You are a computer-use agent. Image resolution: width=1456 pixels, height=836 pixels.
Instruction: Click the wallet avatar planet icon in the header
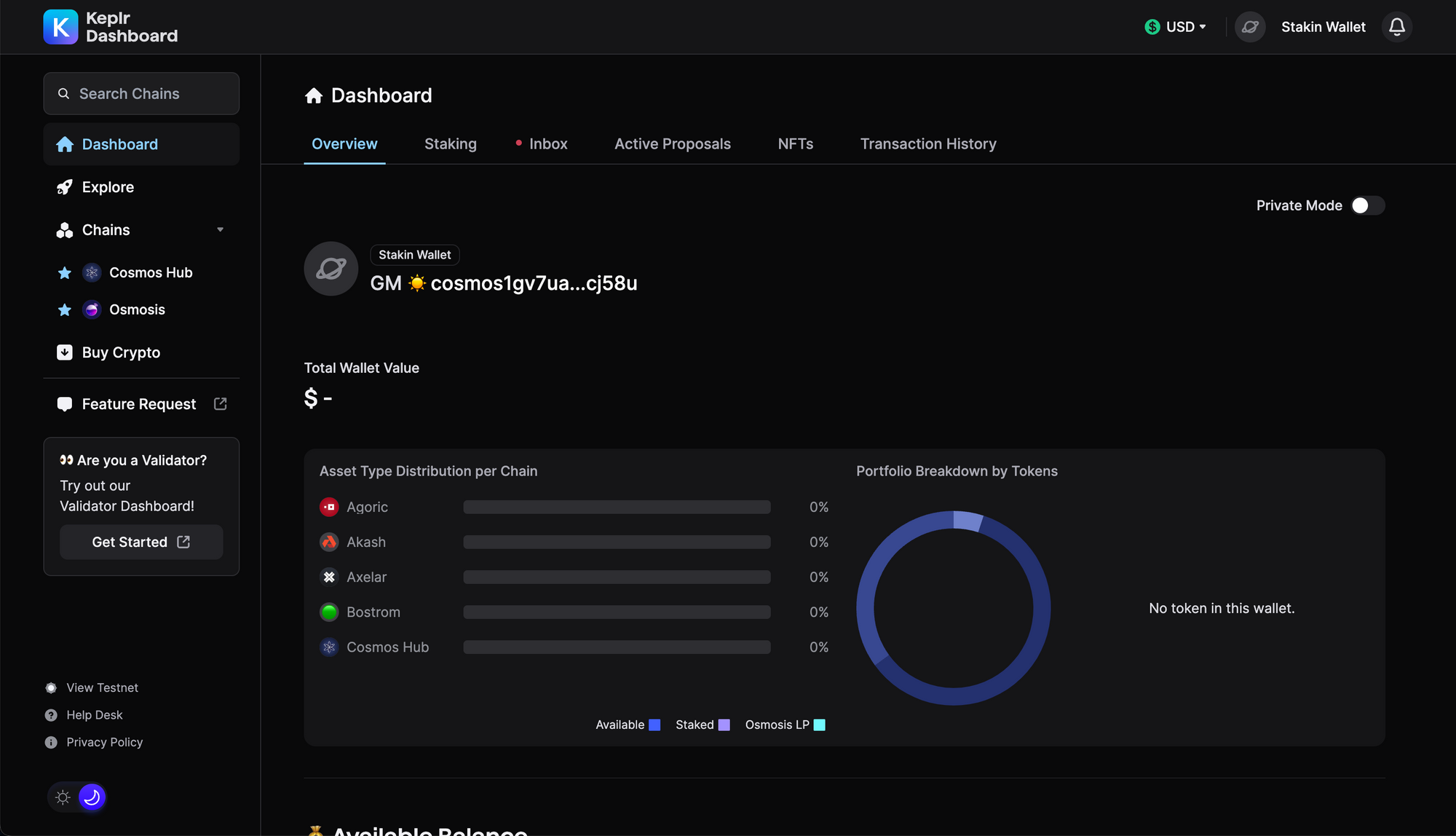pyautogui.click(x=1250, y=27)
